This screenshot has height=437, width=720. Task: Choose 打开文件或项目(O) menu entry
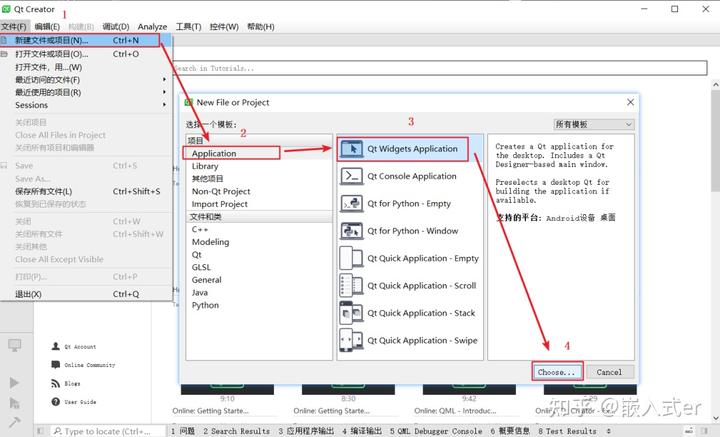point(86,54)
